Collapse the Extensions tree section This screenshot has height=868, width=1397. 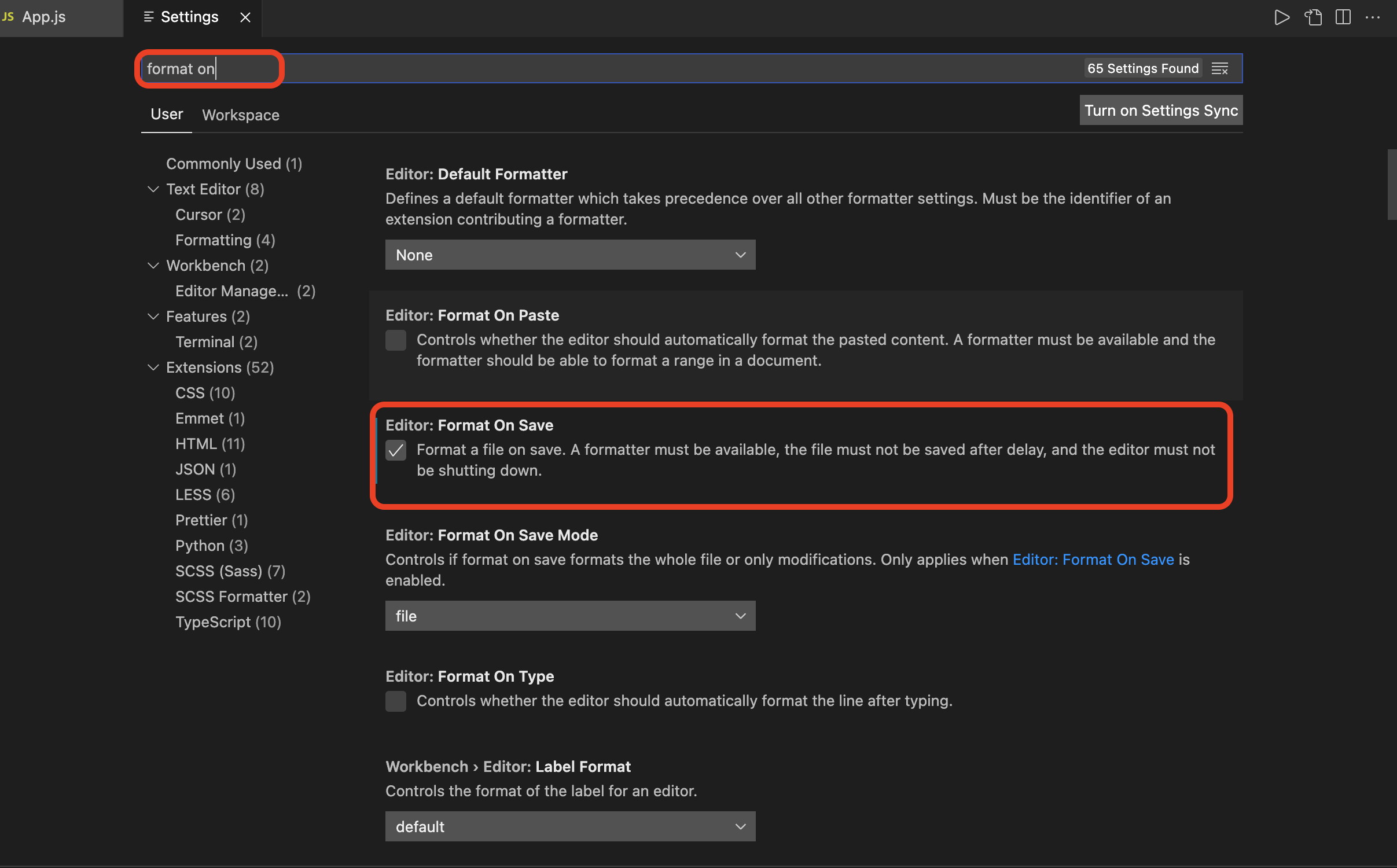(153, 367)
